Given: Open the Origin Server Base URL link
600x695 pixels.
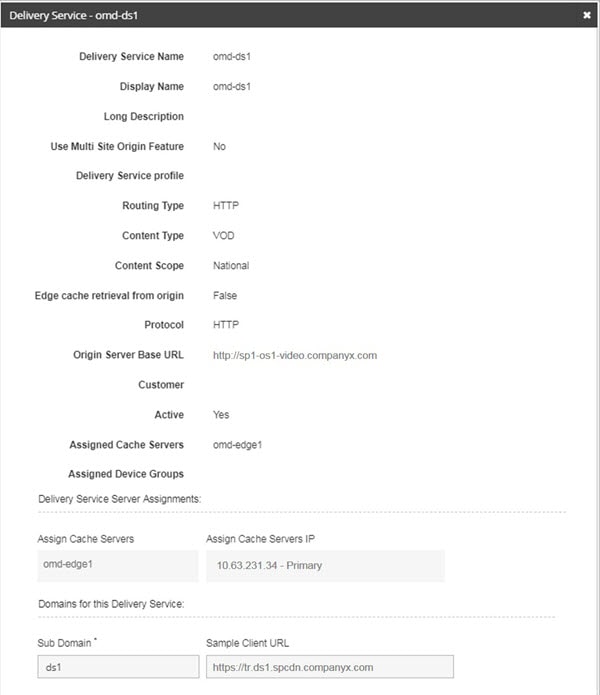Looking at the screenshot, I should 295,355.
